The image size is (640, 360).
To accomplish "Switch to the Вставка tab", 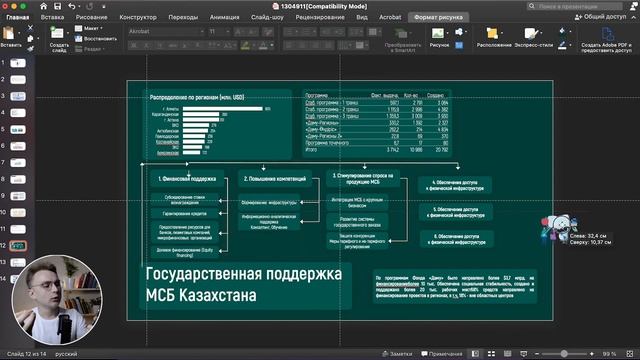I will (52, 17).
